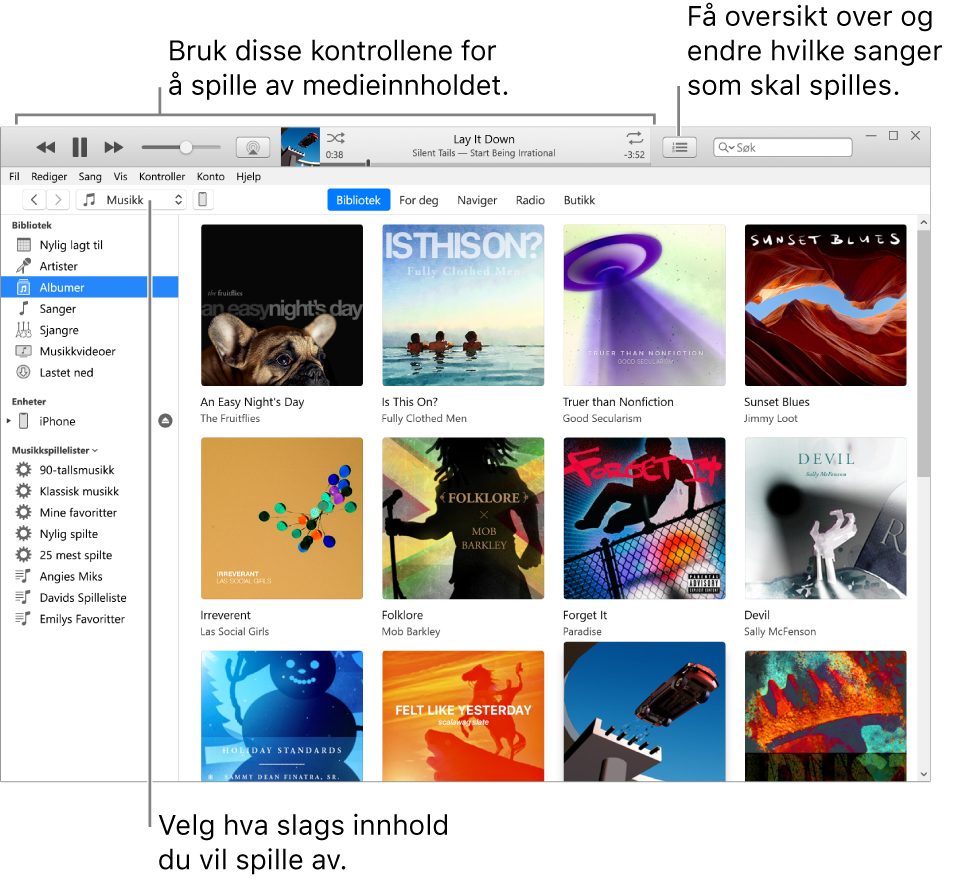Switch to the Radio tab

[530, 200]
